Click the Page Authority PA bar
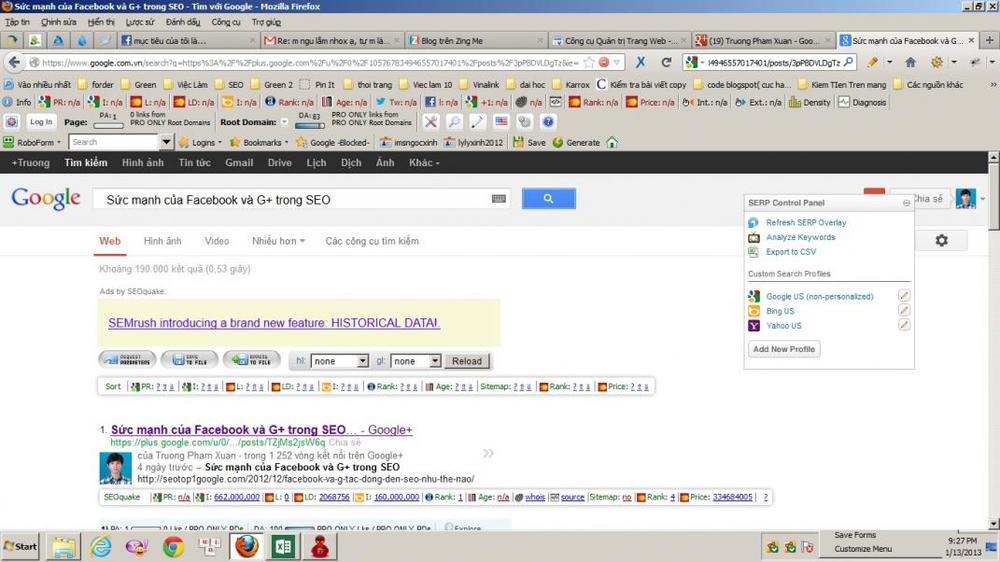1000x562 pixels. [108, 126]
